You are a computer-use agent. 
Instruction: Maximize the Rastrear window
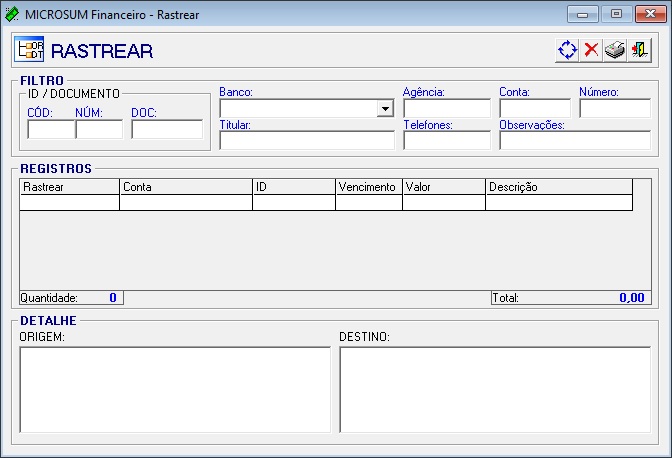[x=616, y=14]
